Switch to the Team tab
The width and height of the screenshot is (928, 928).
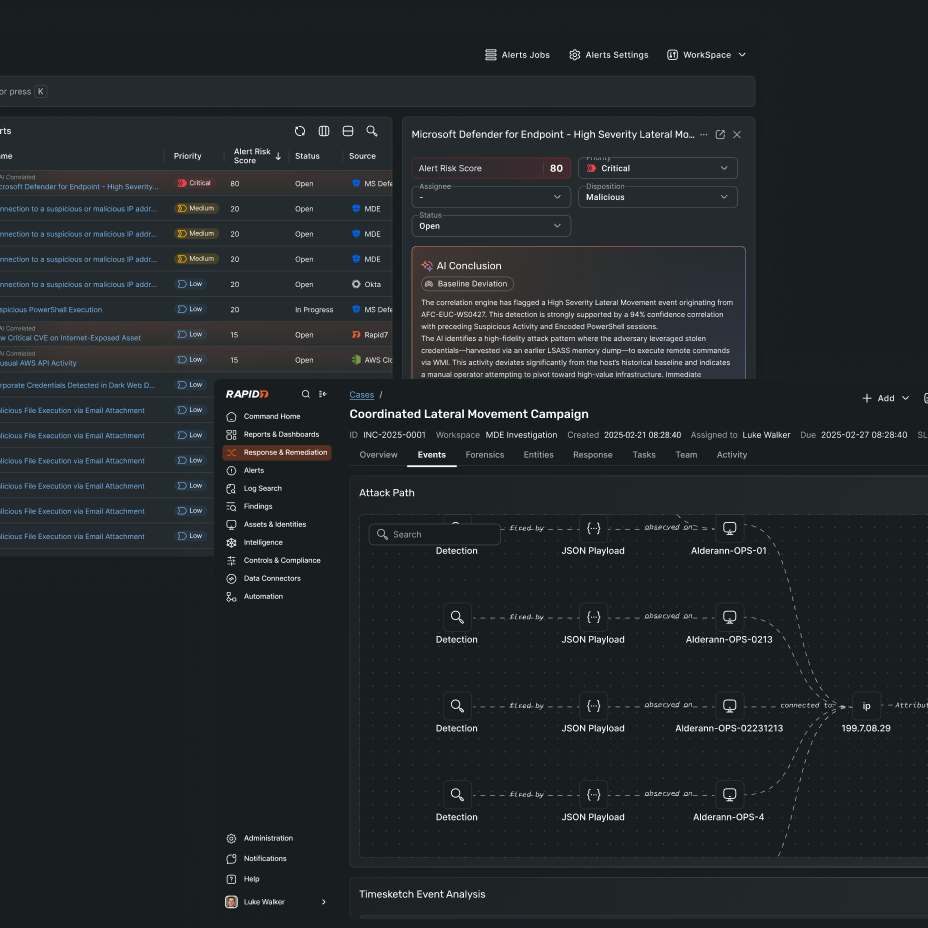(x=686, y=455)
